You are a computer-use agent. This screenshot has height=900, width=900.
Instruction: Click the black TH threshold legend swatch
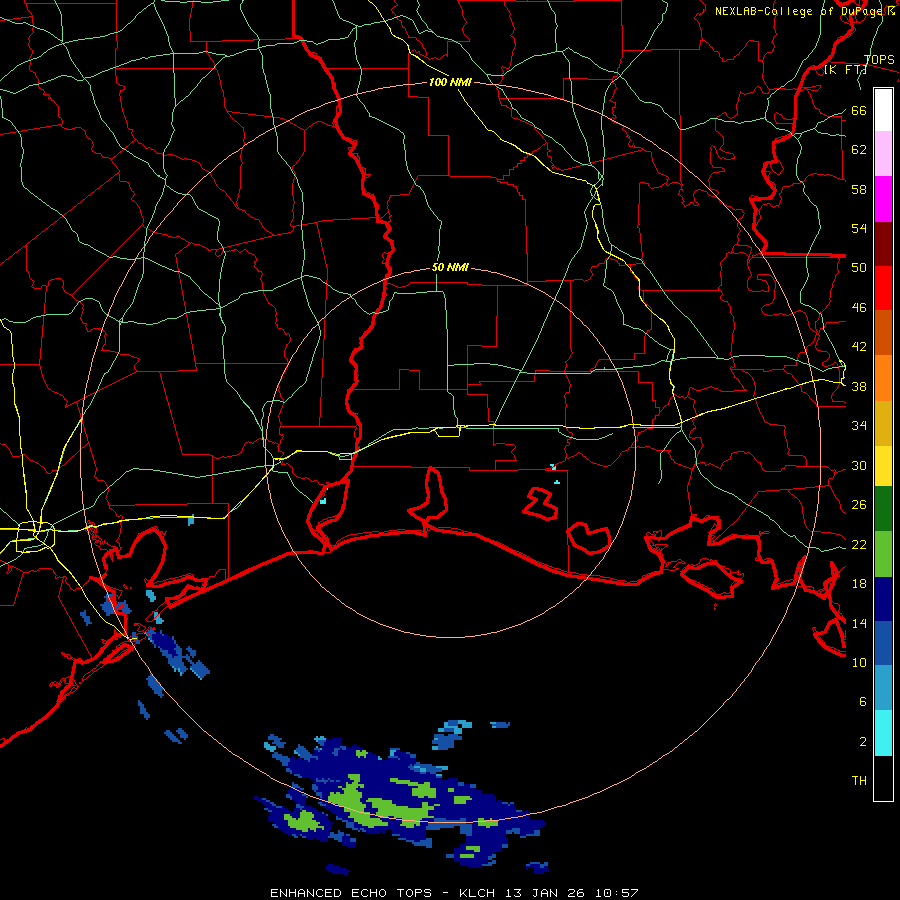[883, 778]
